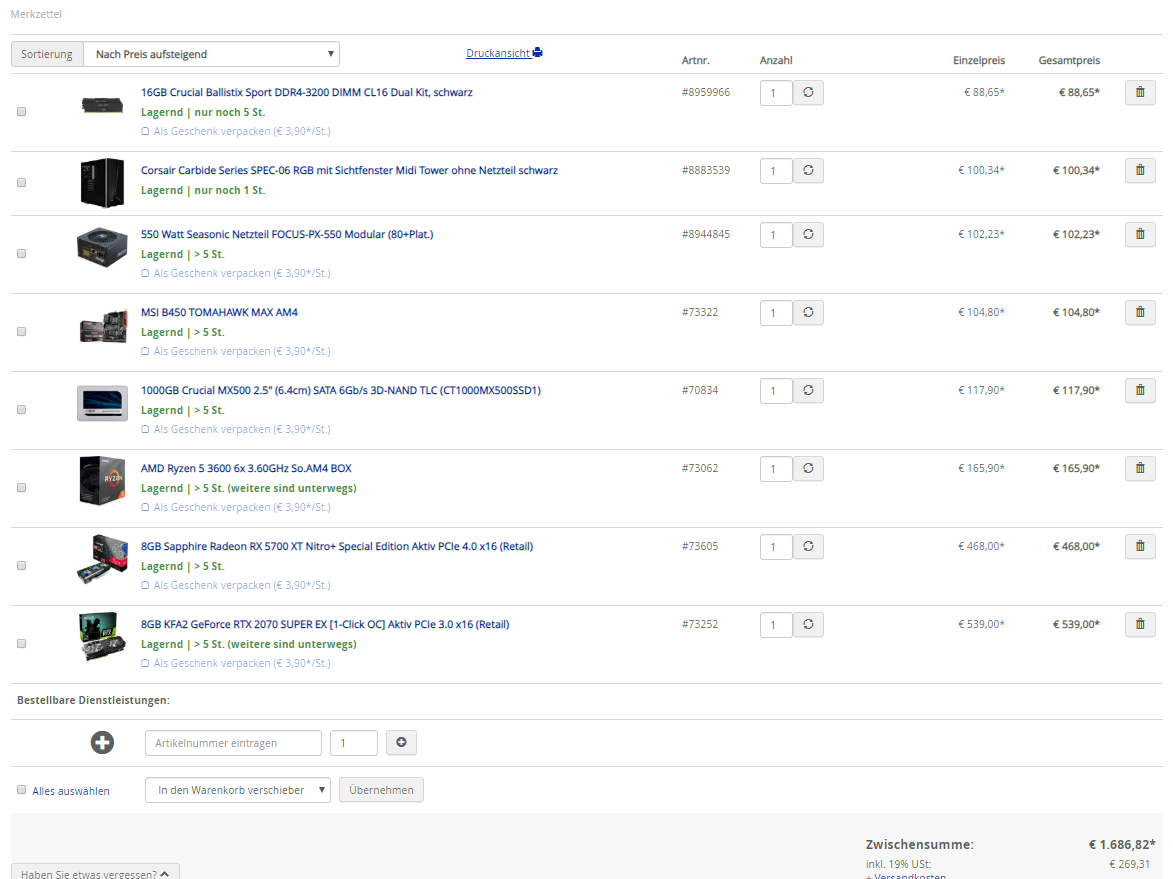Click the Einzelpreis column header
Viewport: 1173px width, 879px height.
[978, 60]
